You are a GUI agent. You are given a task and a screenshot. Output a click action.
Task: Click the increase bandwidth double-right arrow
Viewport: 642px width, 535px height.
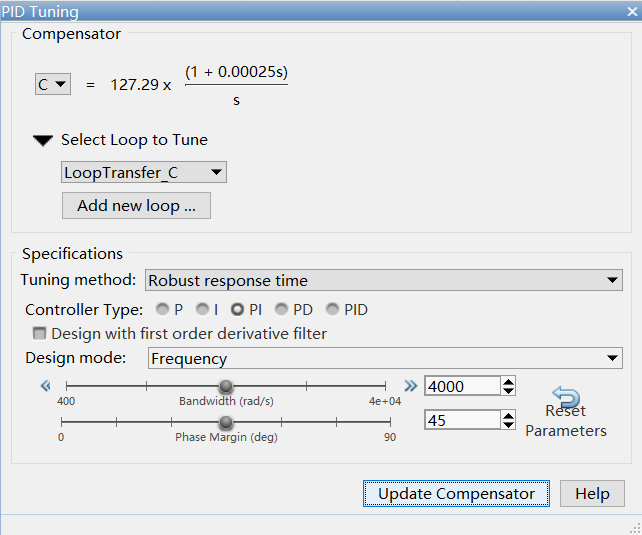tap(410, 386)
